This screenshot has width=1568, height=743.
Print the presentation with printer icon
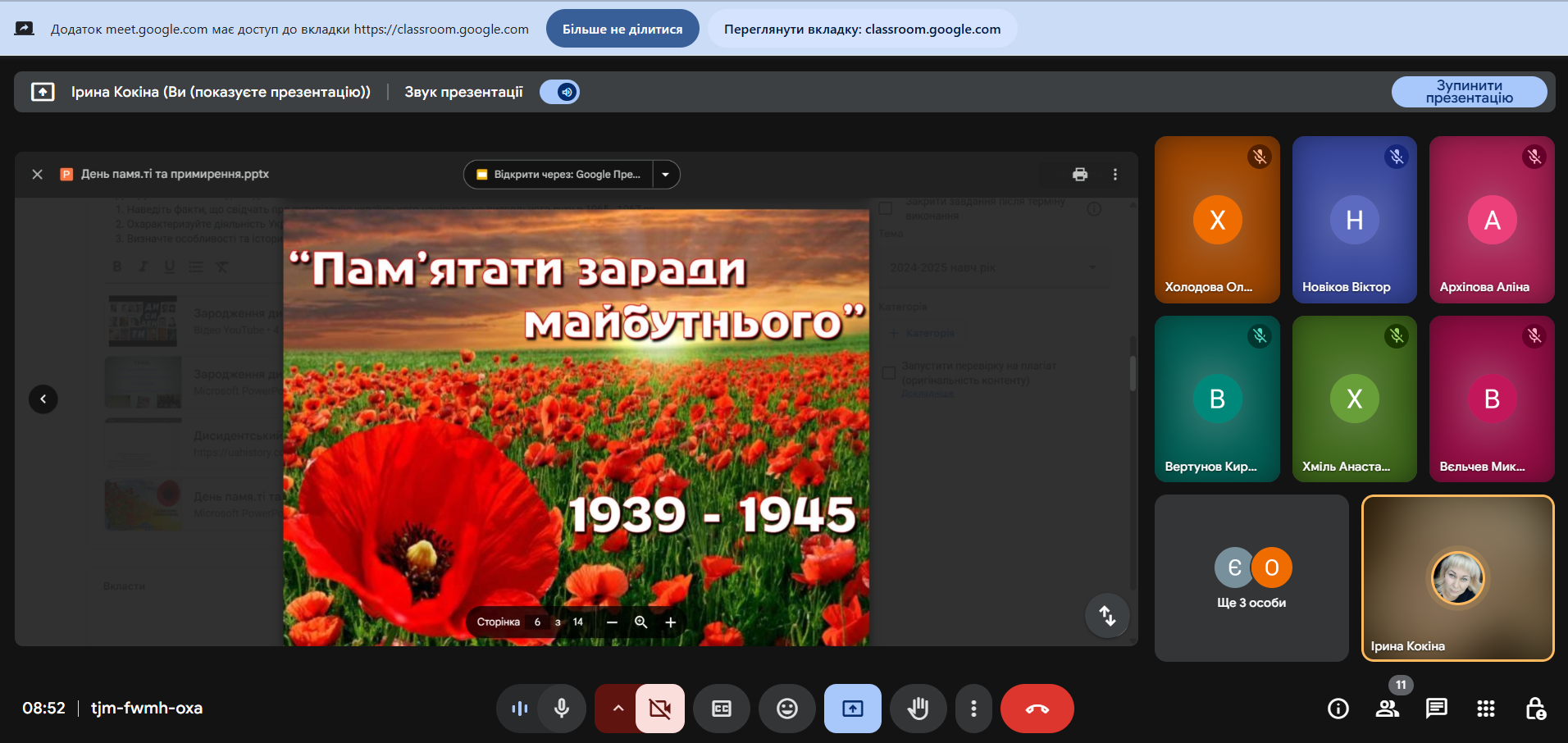1079,174
